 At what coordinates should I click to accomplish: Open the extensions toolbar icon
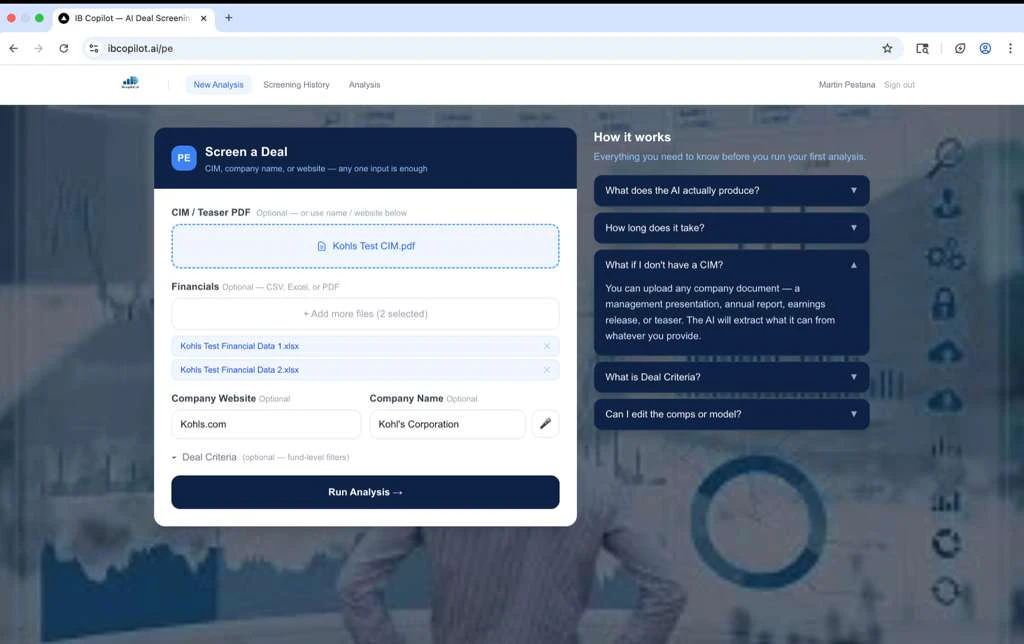click(x=960, y=48)
